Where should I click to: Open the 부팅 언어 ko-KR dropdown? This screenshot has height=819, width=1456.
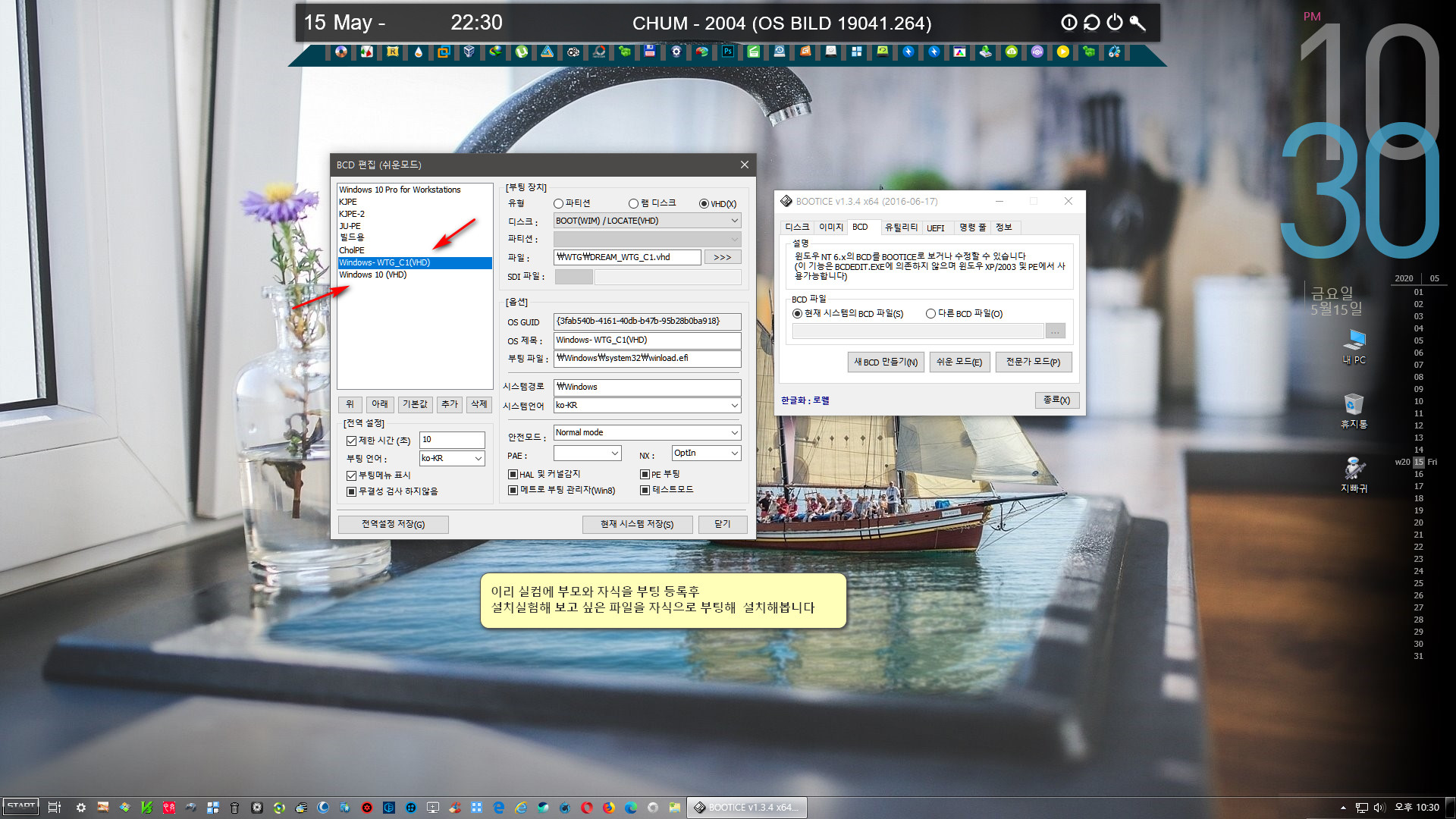click(452, 458)
